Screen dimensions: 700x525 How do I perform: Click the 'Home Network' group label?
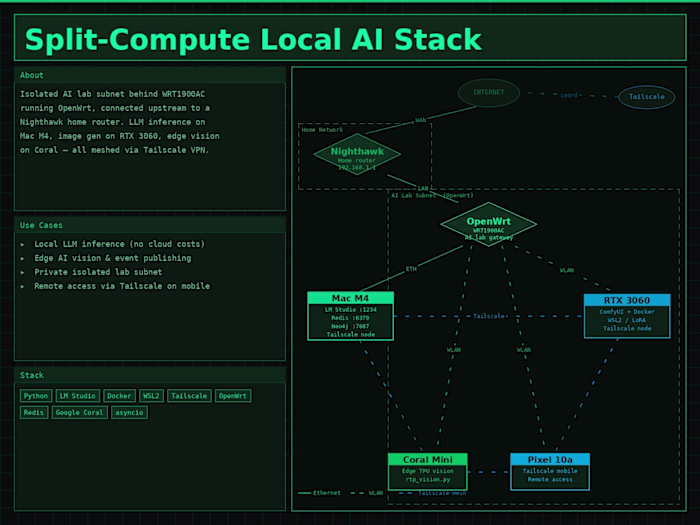click(322, 130)
